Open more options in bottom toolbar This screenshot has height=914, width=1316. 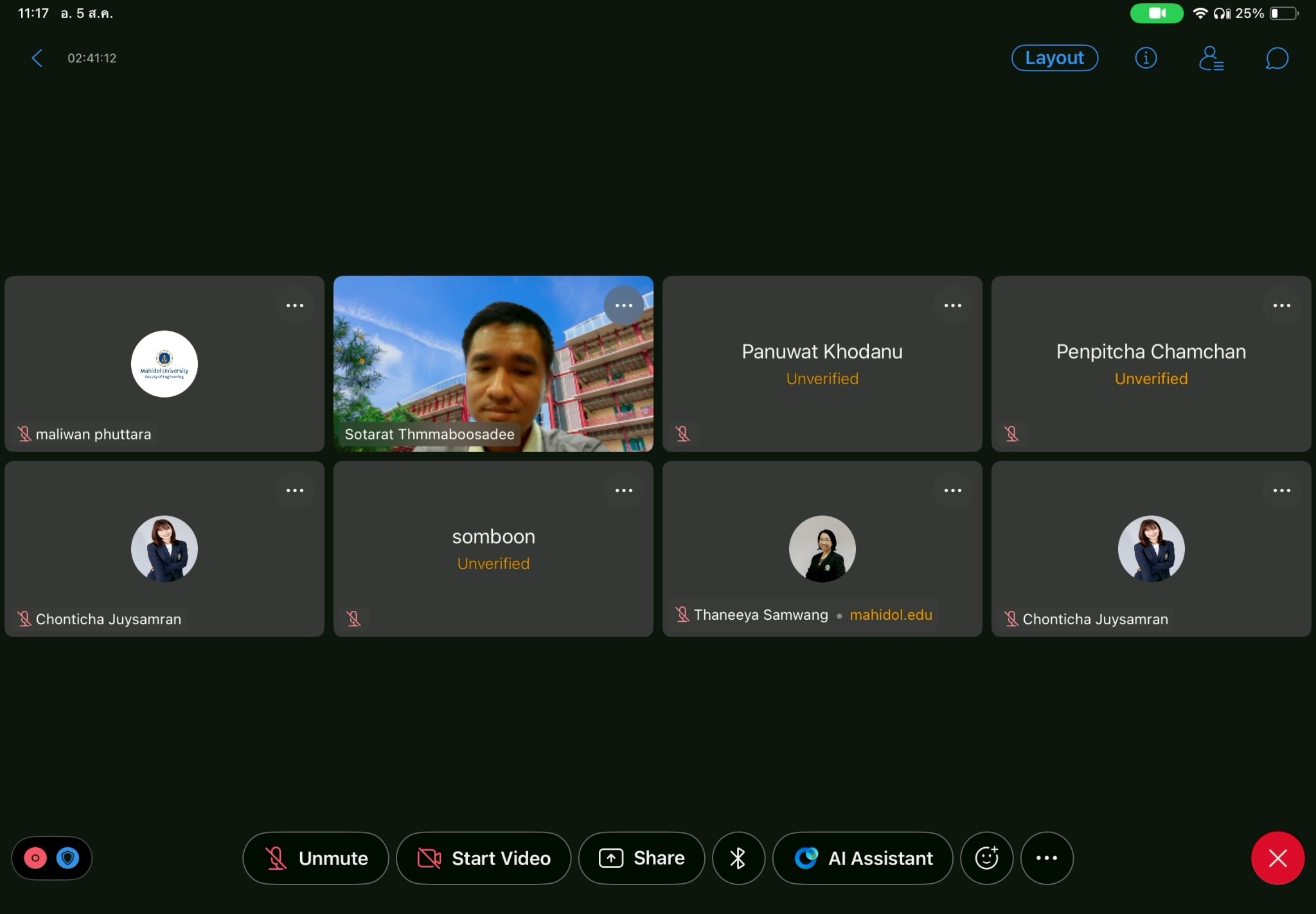[x=1046, y=858]
